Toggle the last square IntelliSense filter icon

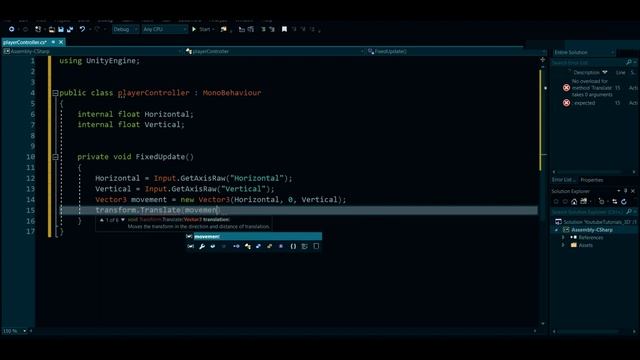(x=316, y=246)
